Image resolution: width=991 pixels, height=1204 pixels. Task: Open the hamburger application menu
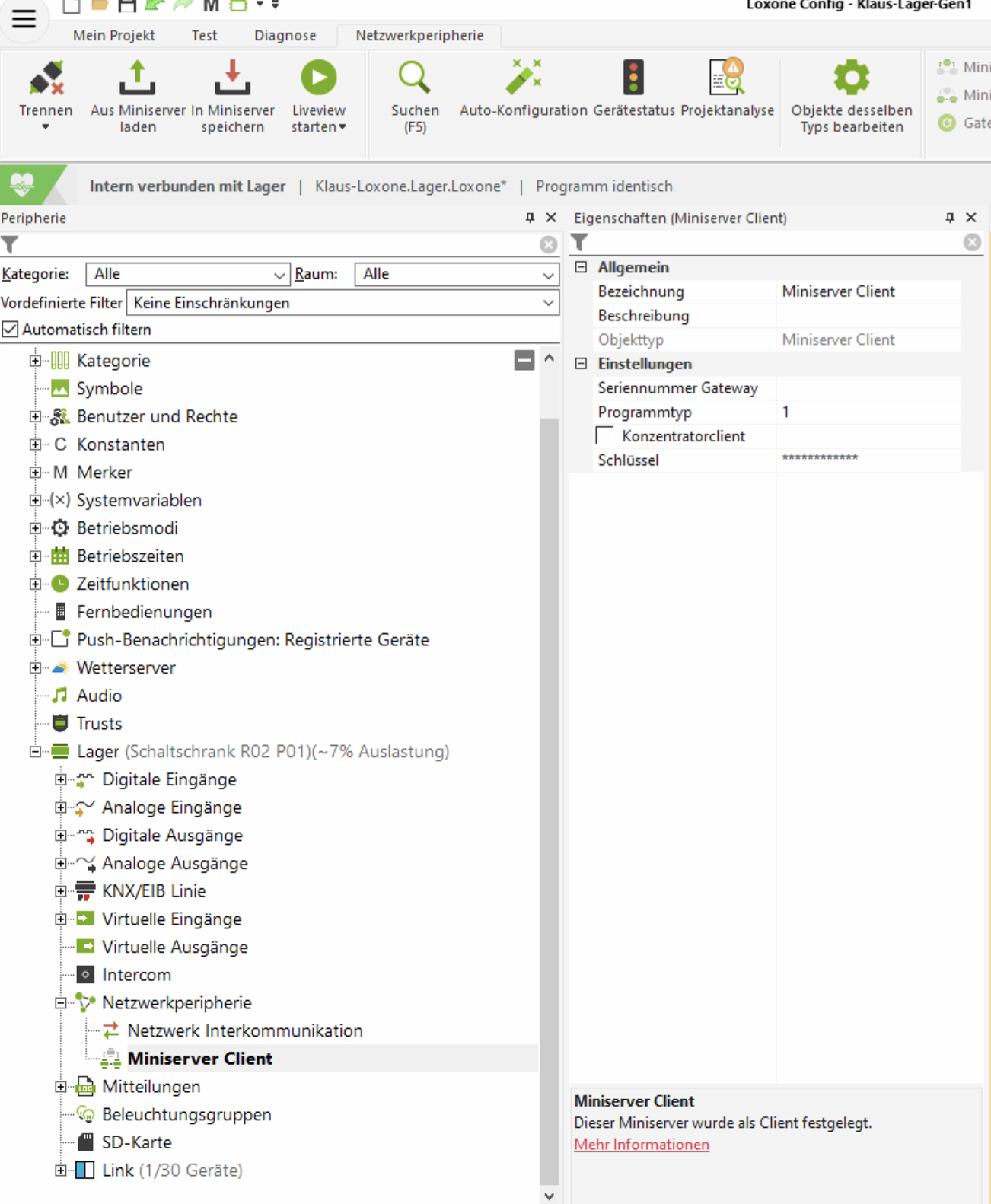(x=24, y=18)
